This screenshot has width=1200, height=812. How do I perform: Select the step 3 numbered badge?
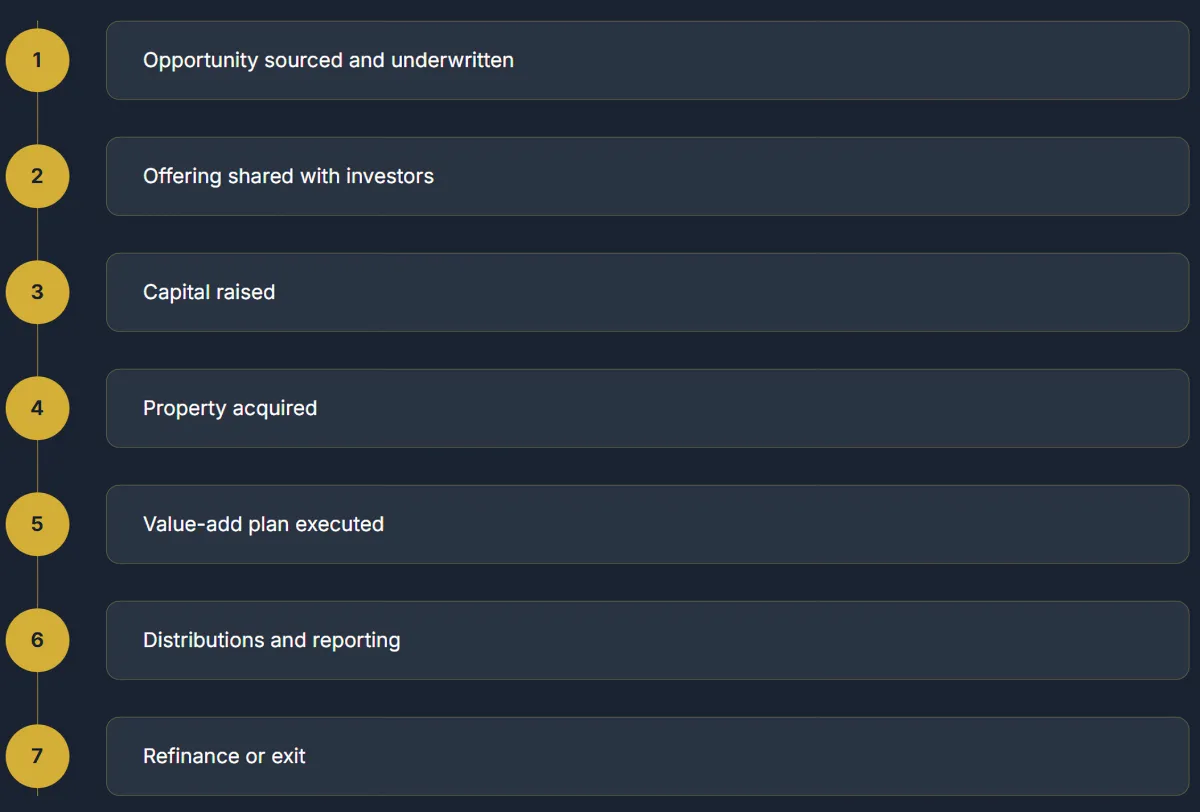click(37, 292)
